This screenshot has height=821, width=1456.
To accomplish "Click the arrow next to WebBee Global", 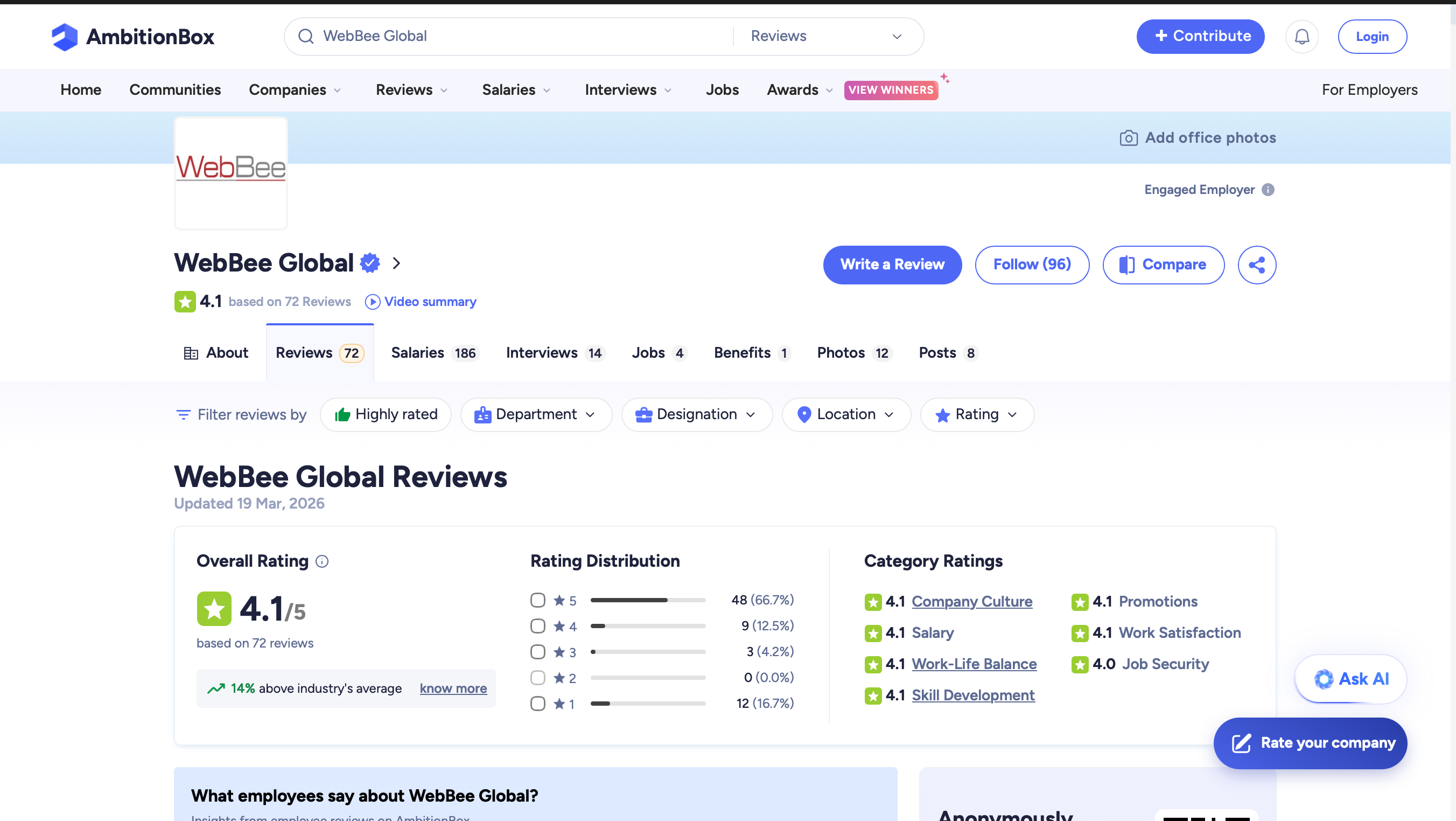I will pos(396,263).
